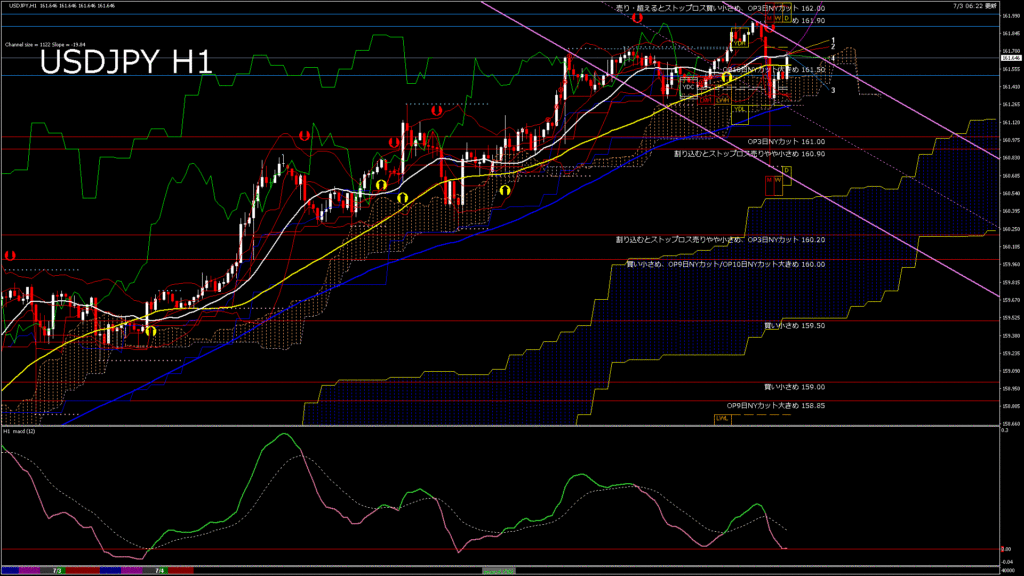Click the red arrow marker at far left
Viewport: 1024px width, 576px height.
[x=10, y=255]
